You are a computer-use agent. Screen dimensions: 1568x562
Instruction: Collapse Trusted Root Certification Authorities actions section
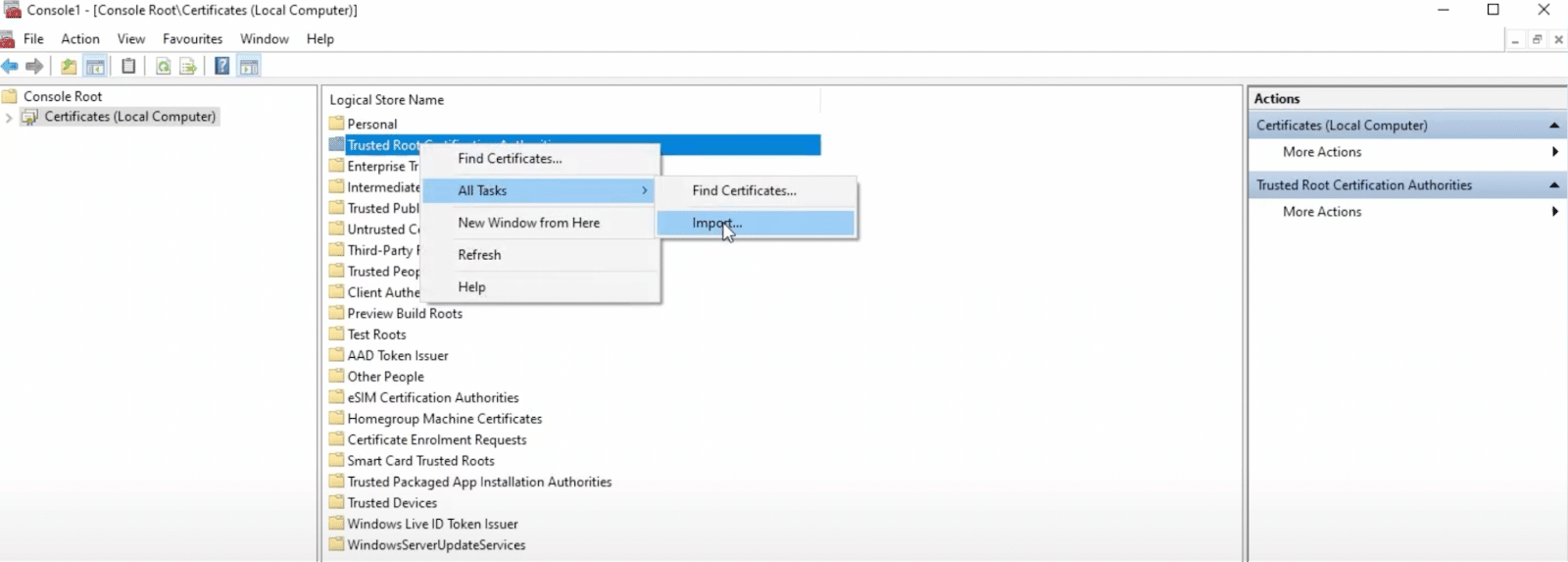click(1554, 185)
